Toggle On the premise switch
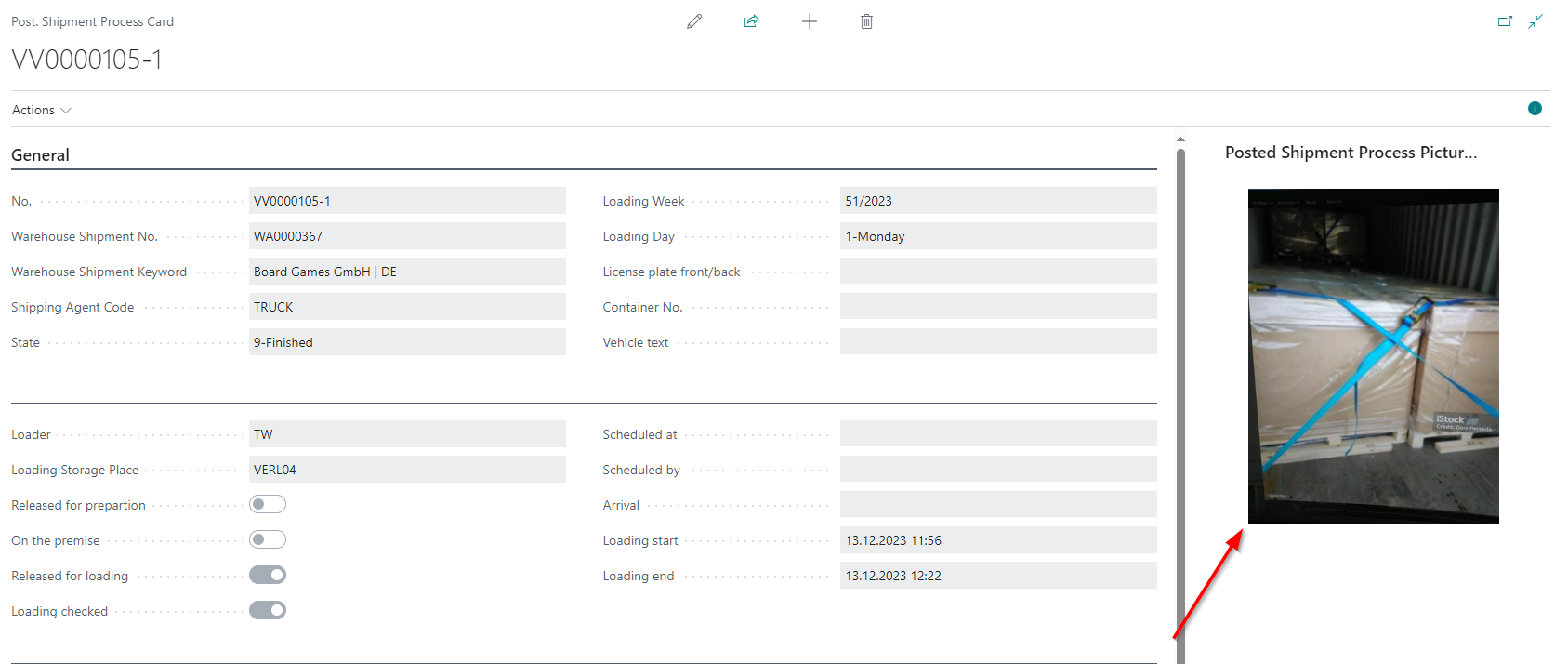 tap(268, 540)
